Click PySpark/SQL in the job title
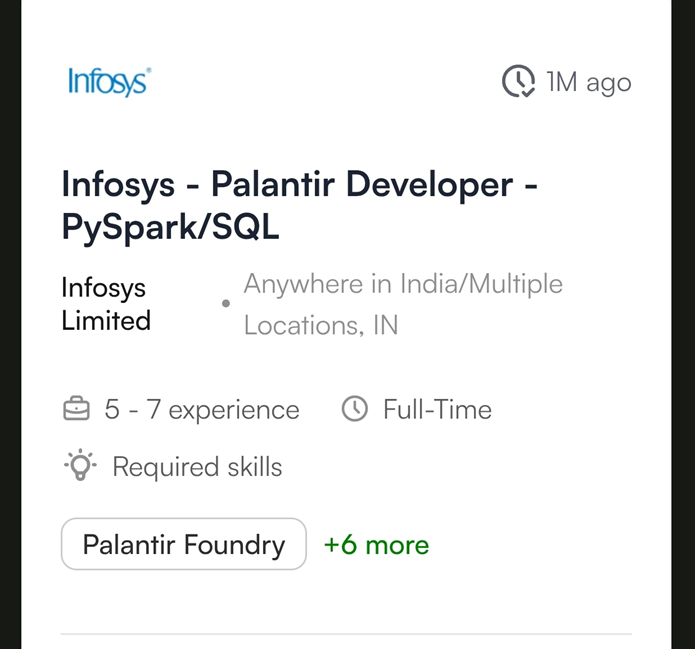Screen dimensions: 695x649 171,228
